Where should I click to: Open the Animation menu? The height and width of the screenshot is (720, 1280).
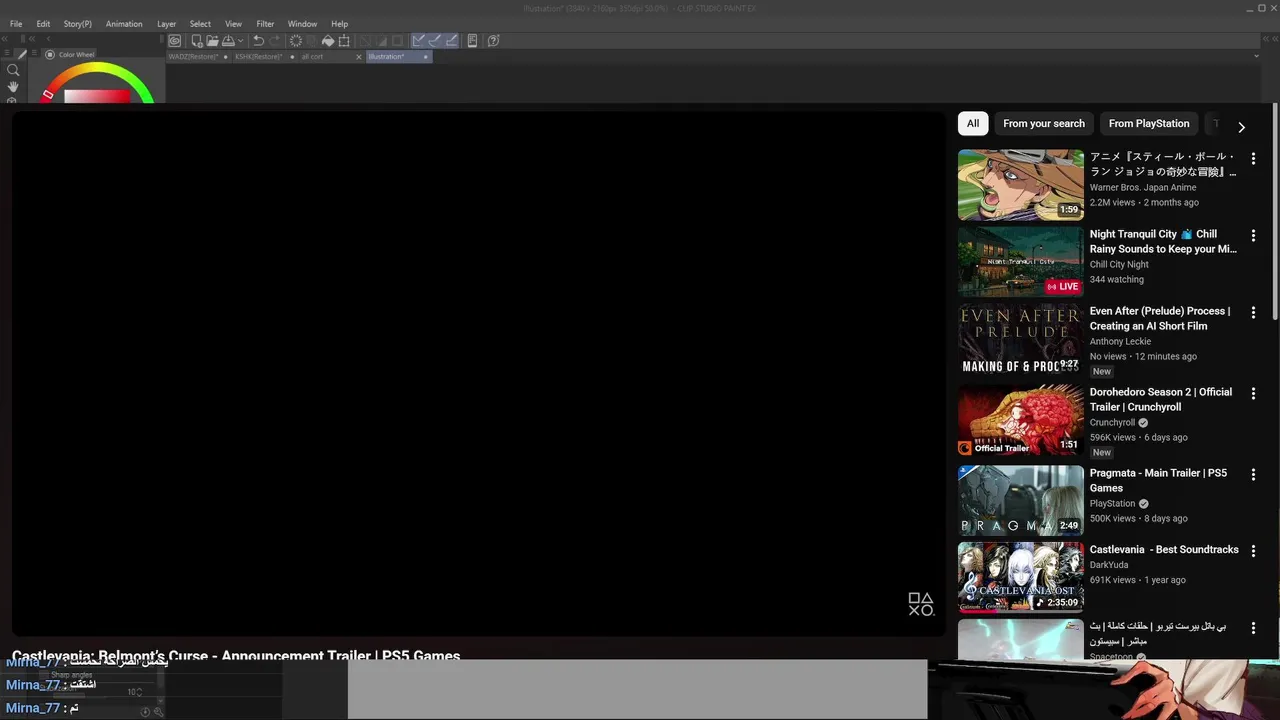click(124, 24)
